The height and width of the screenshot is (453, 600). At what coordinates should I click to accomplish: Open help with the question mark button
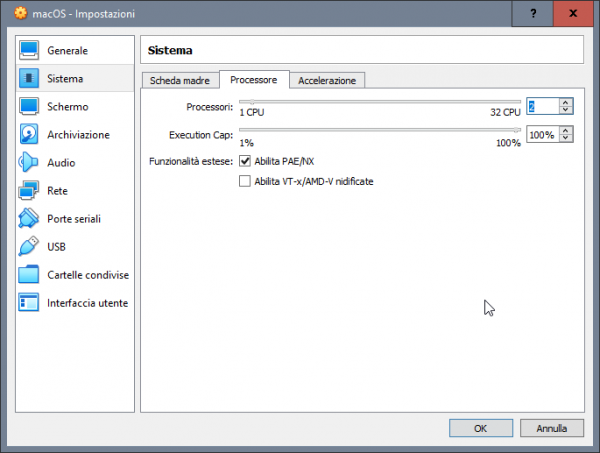click(x=533, y=13)
